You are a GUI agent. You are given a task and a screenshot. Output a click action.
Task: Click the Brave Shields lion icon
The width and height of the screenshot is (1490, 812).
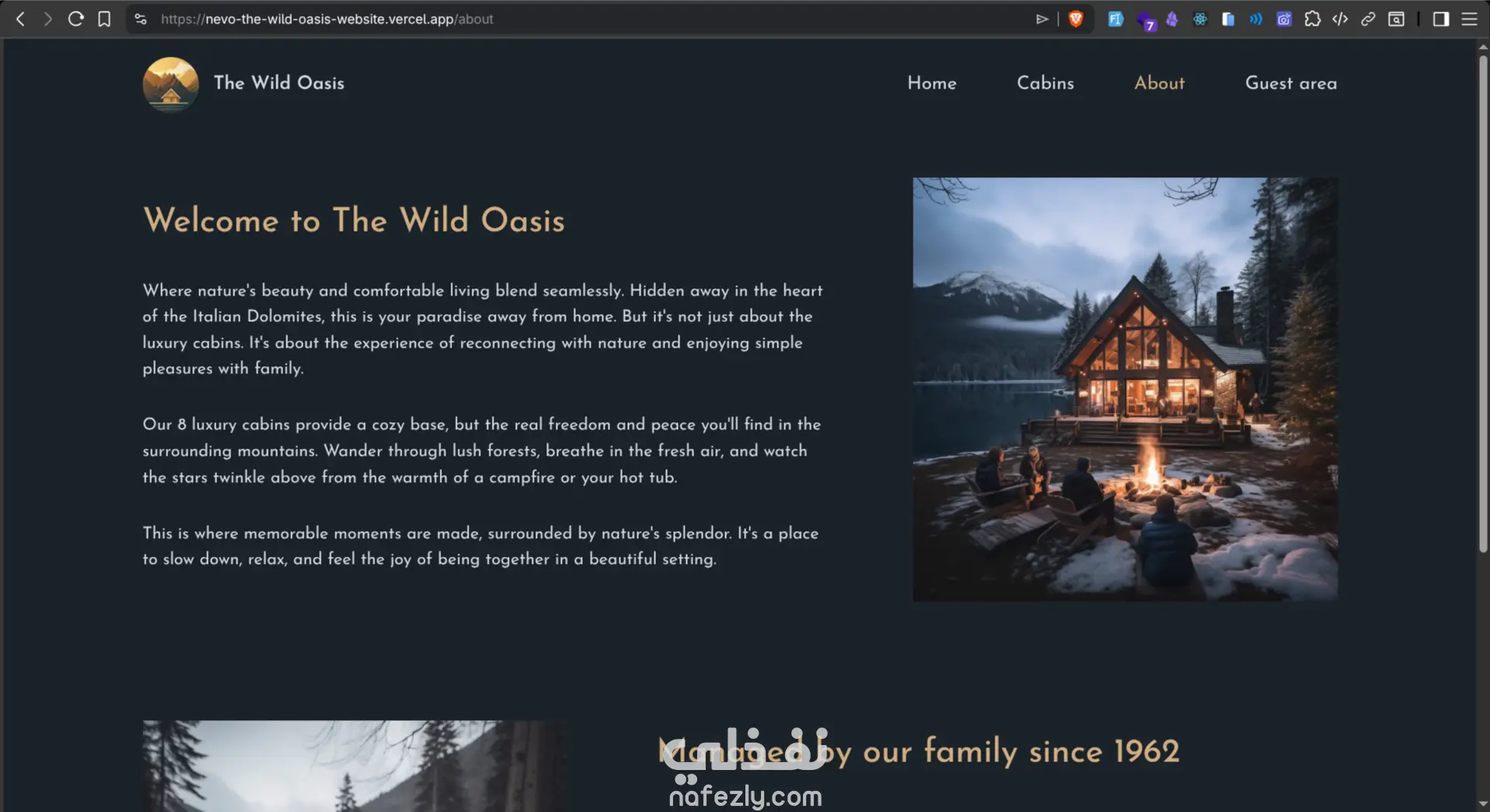tap(1076, 19)
